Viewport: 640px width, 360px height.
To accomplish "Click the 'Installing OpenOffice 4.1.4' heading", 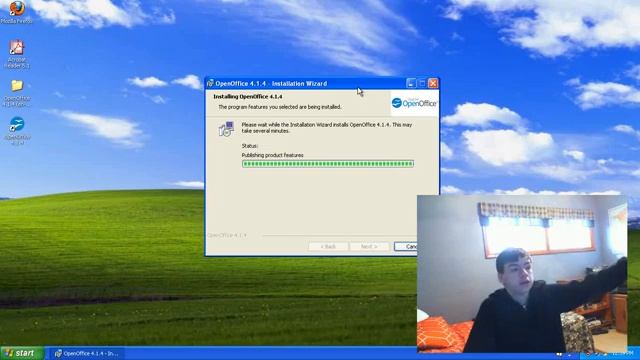I will (248, 97).
